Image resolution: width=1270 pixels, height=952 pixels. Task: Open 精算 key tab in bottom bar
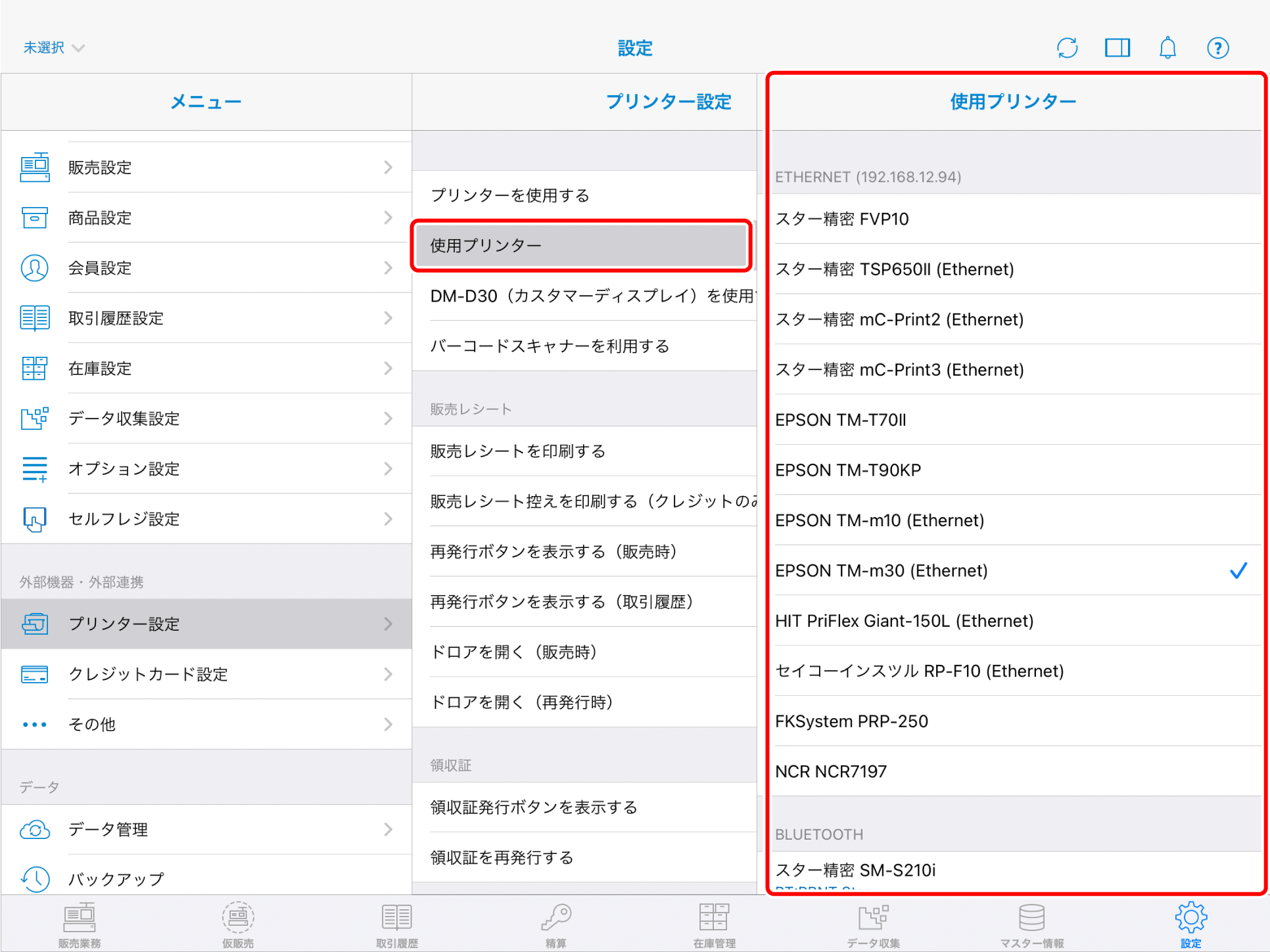556,926
